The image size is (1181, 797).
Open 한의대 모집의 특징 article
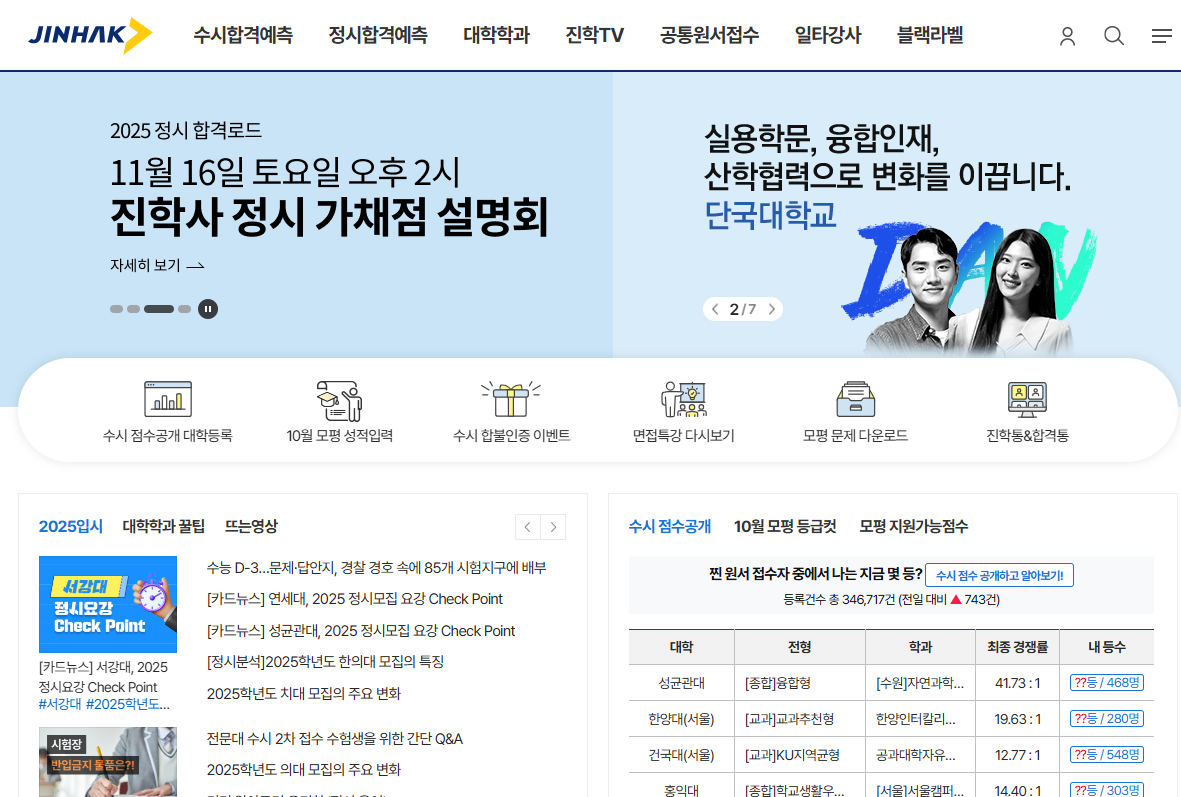(x=325, y=661)
